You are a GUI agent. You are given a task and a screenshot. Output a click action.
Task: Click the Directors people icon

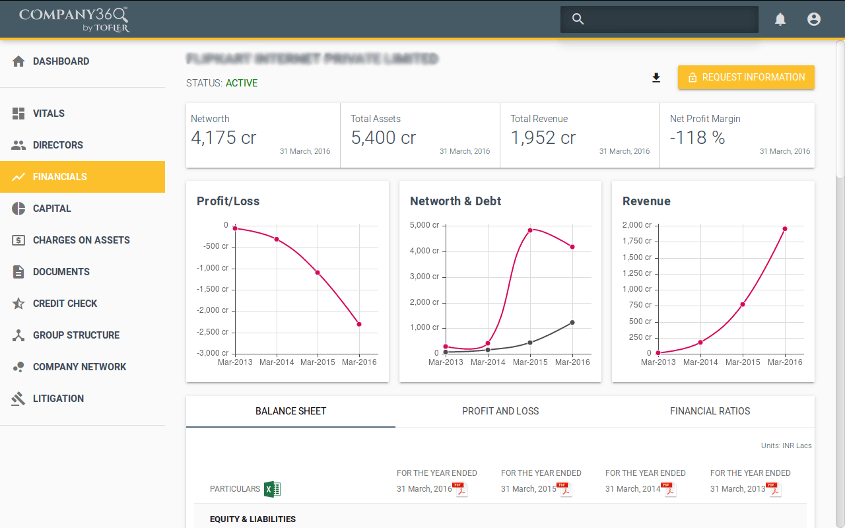tap(18, 145)
